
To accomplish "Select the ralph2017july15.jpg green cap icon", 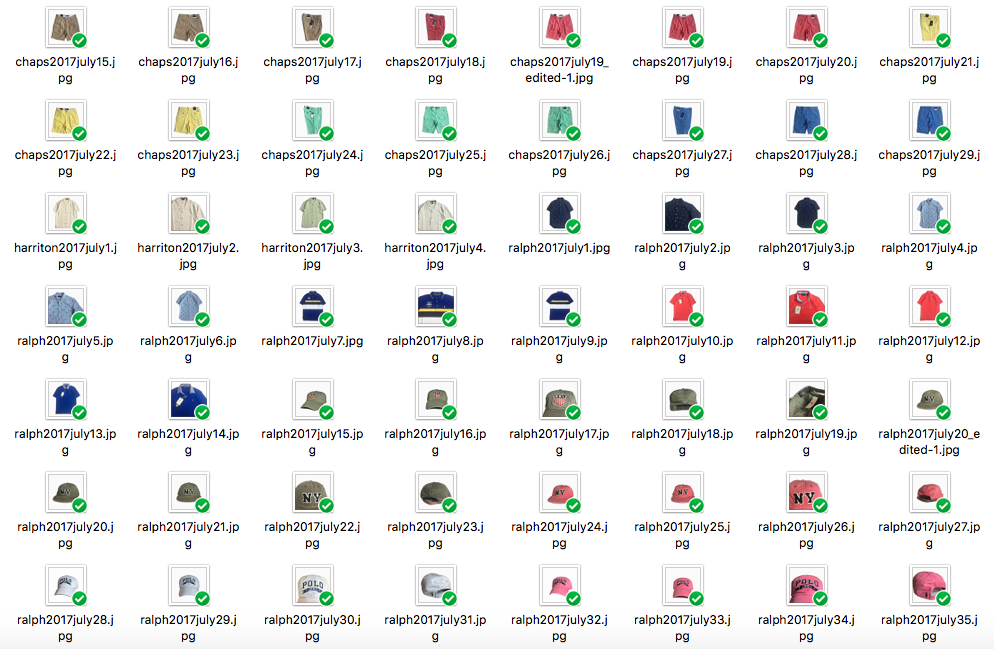I will pyautogui.click(x=313, y=400).
